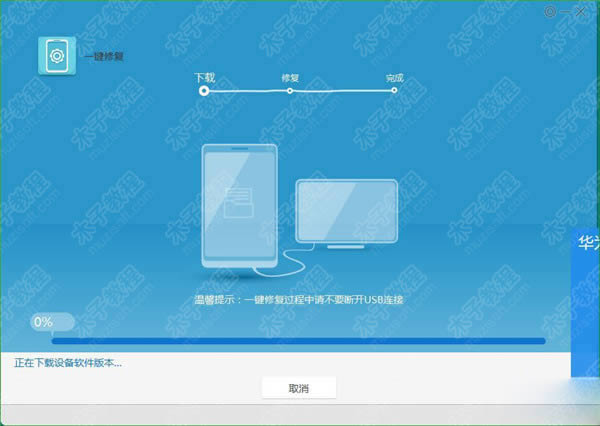Click the 下载 step label
Viewport: 600px width, 426px height.
[x=204, y=76]
